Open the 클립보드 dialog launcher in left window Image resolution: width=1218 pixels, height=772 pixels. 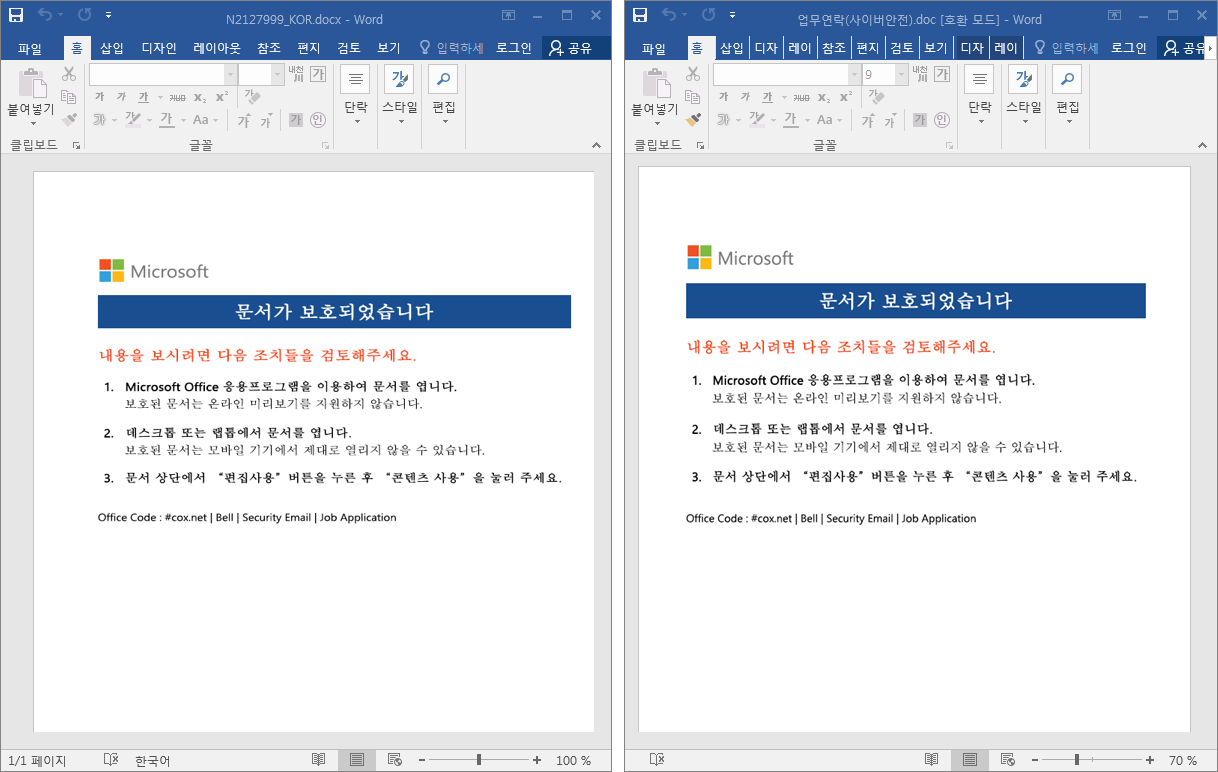click(x=76, y=146)
